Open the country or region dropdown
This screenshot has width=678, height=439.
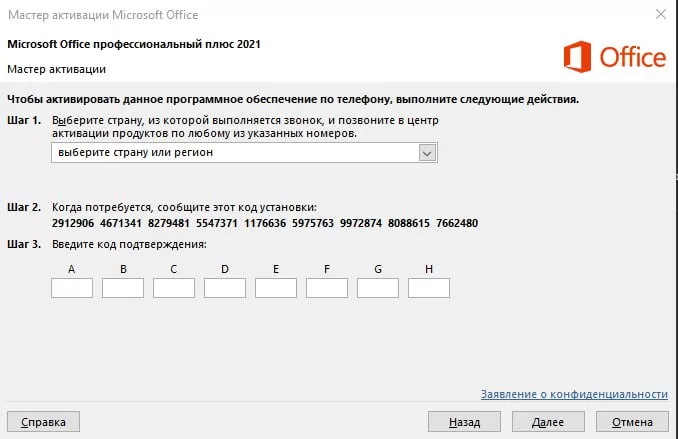click(x=236, y=153)
